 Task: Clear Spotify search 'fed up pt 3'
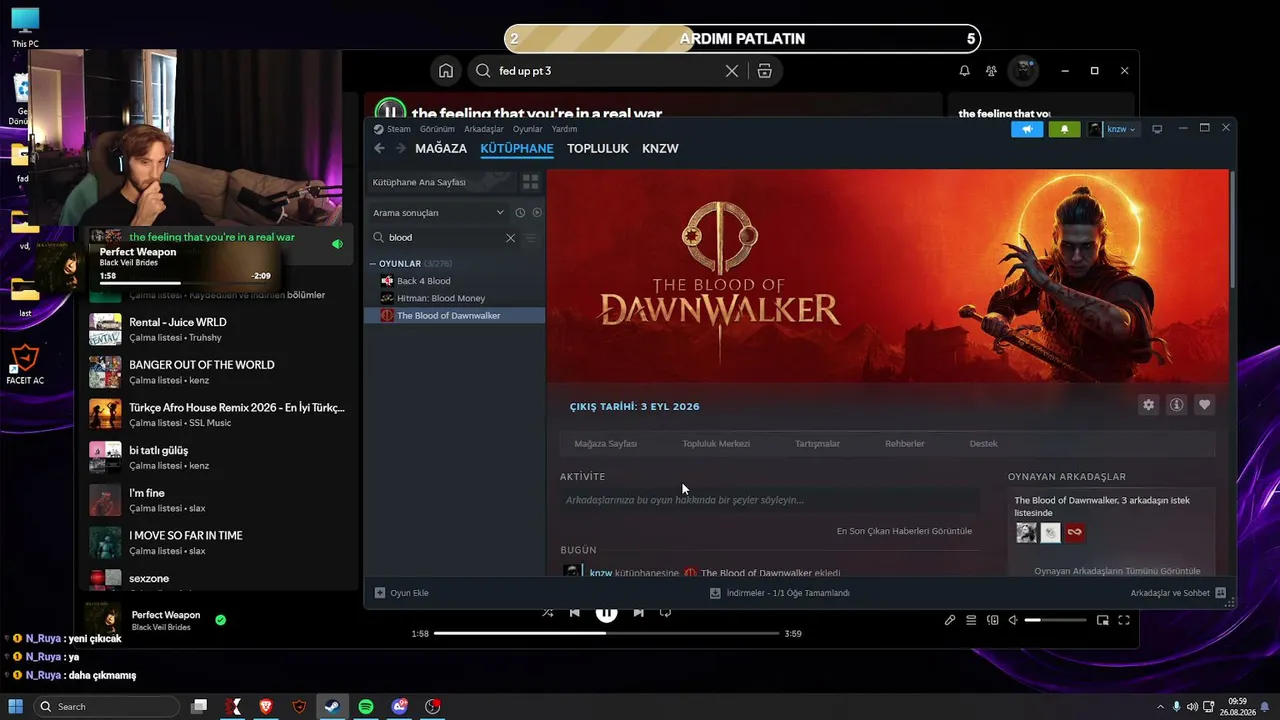(x=732, y=71)
